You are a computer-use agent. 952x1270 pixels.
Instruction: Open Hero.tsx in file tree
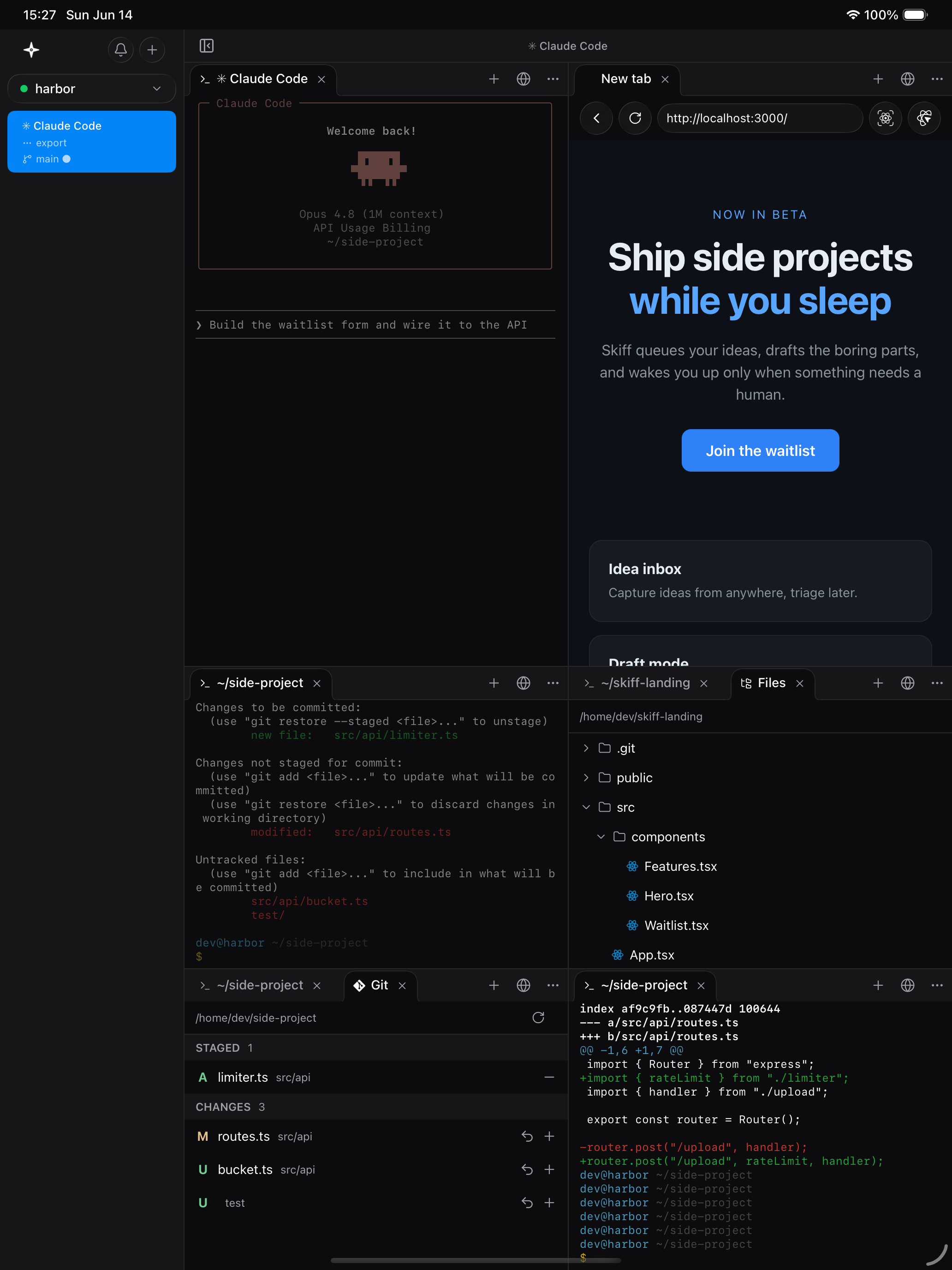pos(760,896)
